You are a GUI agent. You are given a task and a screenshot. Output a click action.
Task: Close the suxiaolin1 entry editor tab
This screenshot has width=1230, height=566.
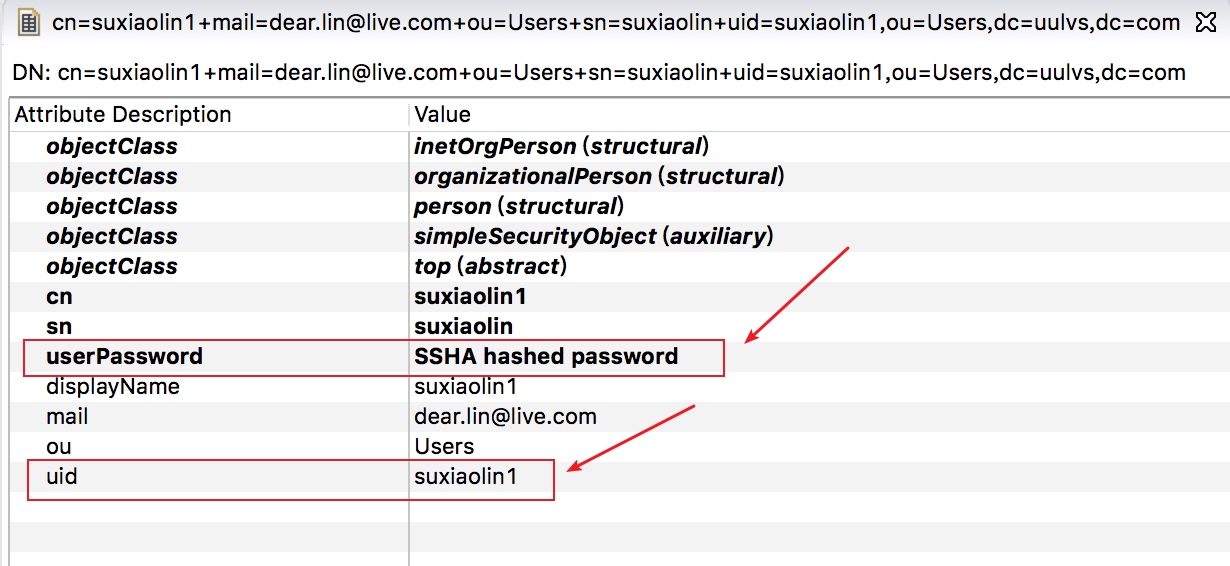click(x=1206, y=22)
